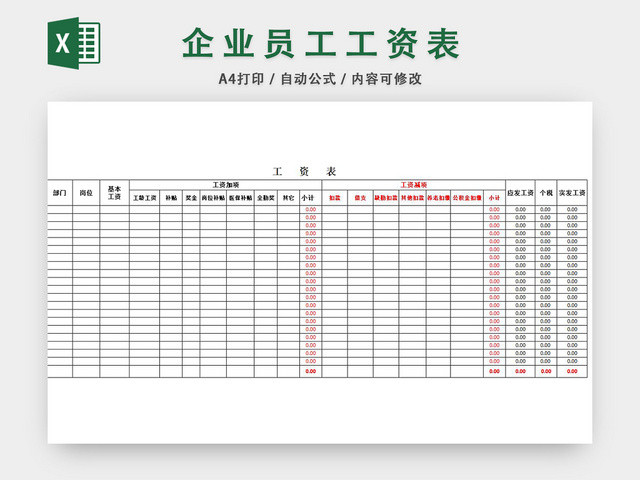Select the 实发工资 column header
Image resolution: width=640 pixels, height=480 pixels.
point(572,193)
